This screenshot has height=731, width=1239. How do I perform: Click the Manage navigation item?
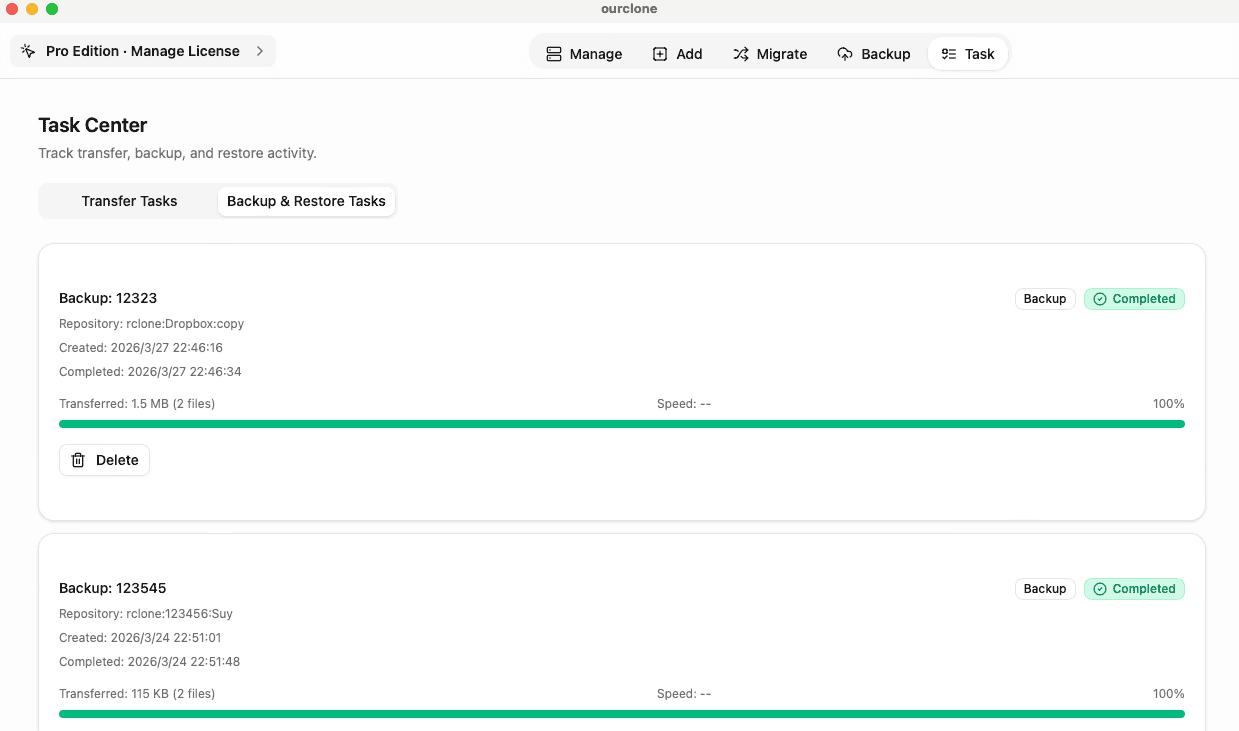[x=584, y=54]
